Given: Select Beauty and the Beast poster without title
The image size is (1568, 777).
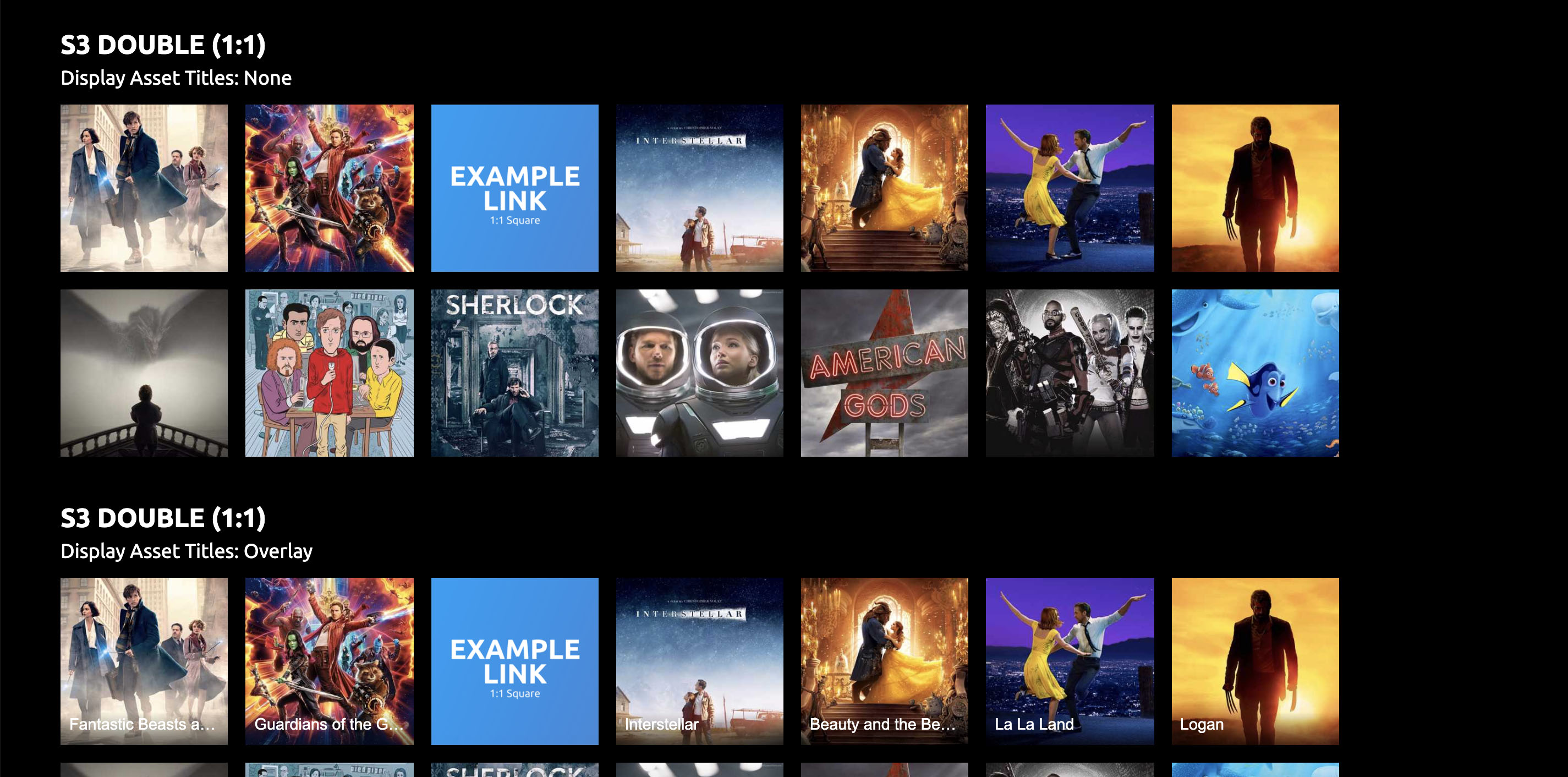Looking at the screenshot, I should pos(885,188).
